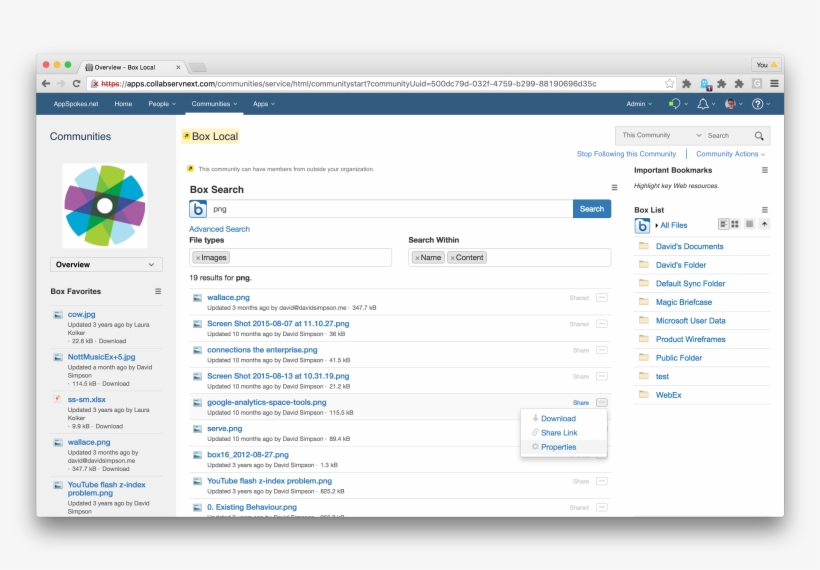The width and height of the screenshot is (820, 570).
Task: Click the upload arrow icon in Box List
Action: (x=764, y=224)
